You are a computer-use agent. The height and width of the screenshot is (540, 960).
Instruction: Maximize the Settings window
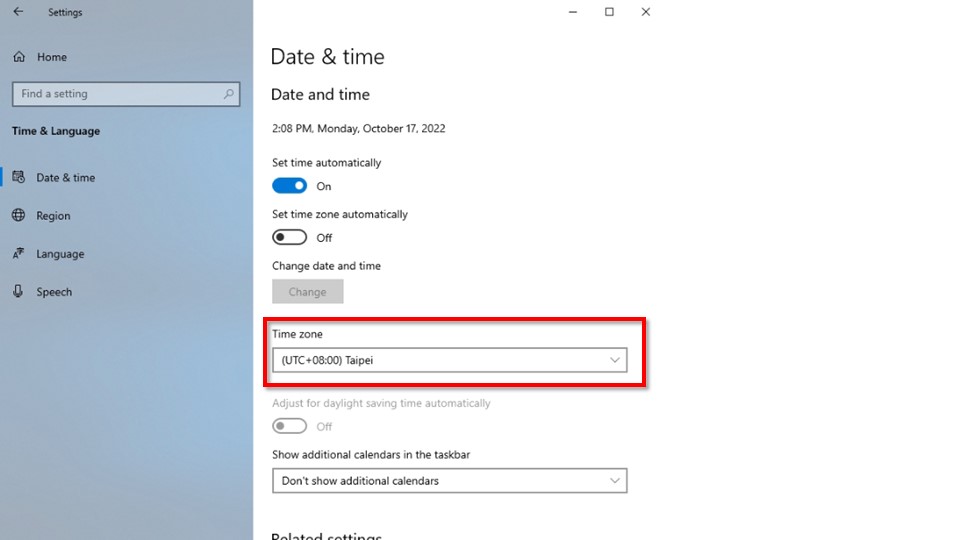click(609, 12)
